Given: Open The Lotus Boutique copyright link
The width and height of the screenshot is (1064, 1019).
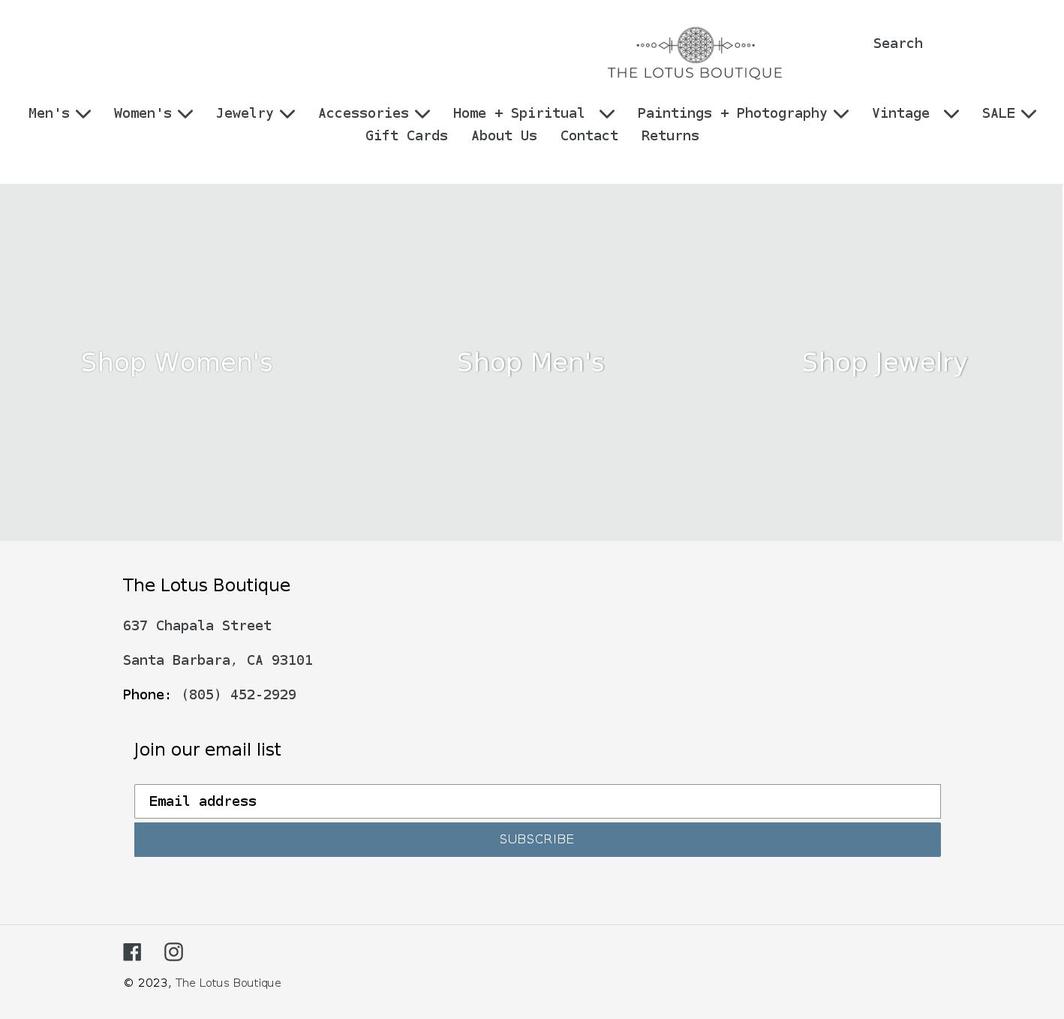Looking at the screenshot, I should (228, 983).
